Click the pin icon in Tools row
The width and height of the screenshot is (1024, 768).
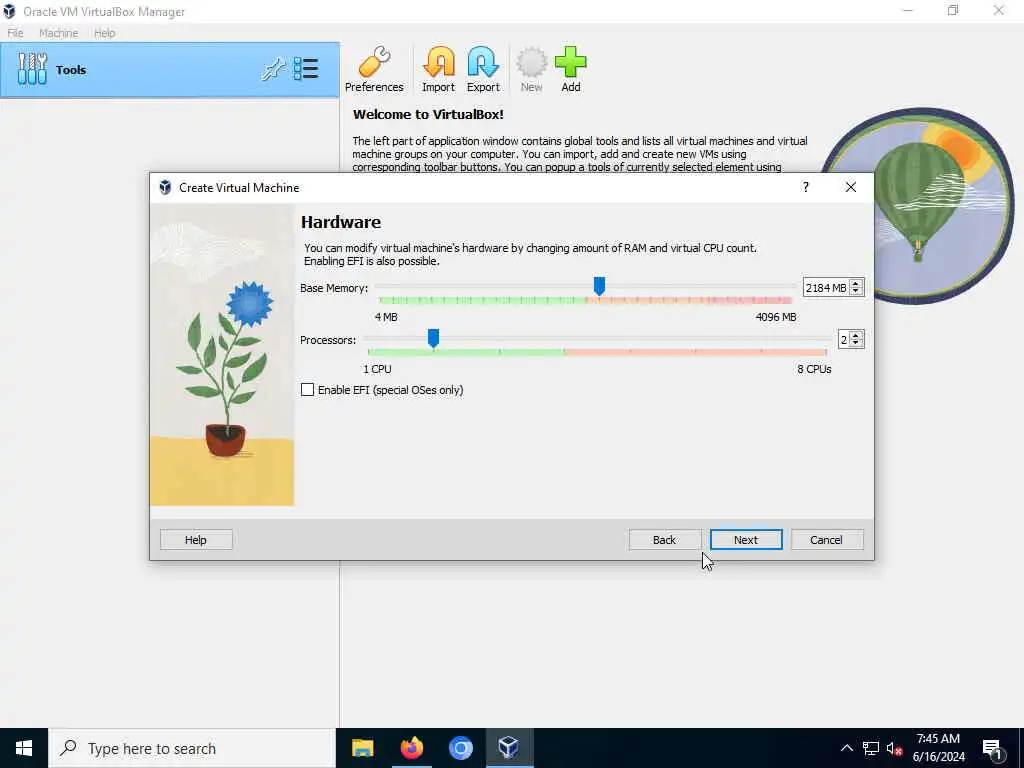coord(273,69)
